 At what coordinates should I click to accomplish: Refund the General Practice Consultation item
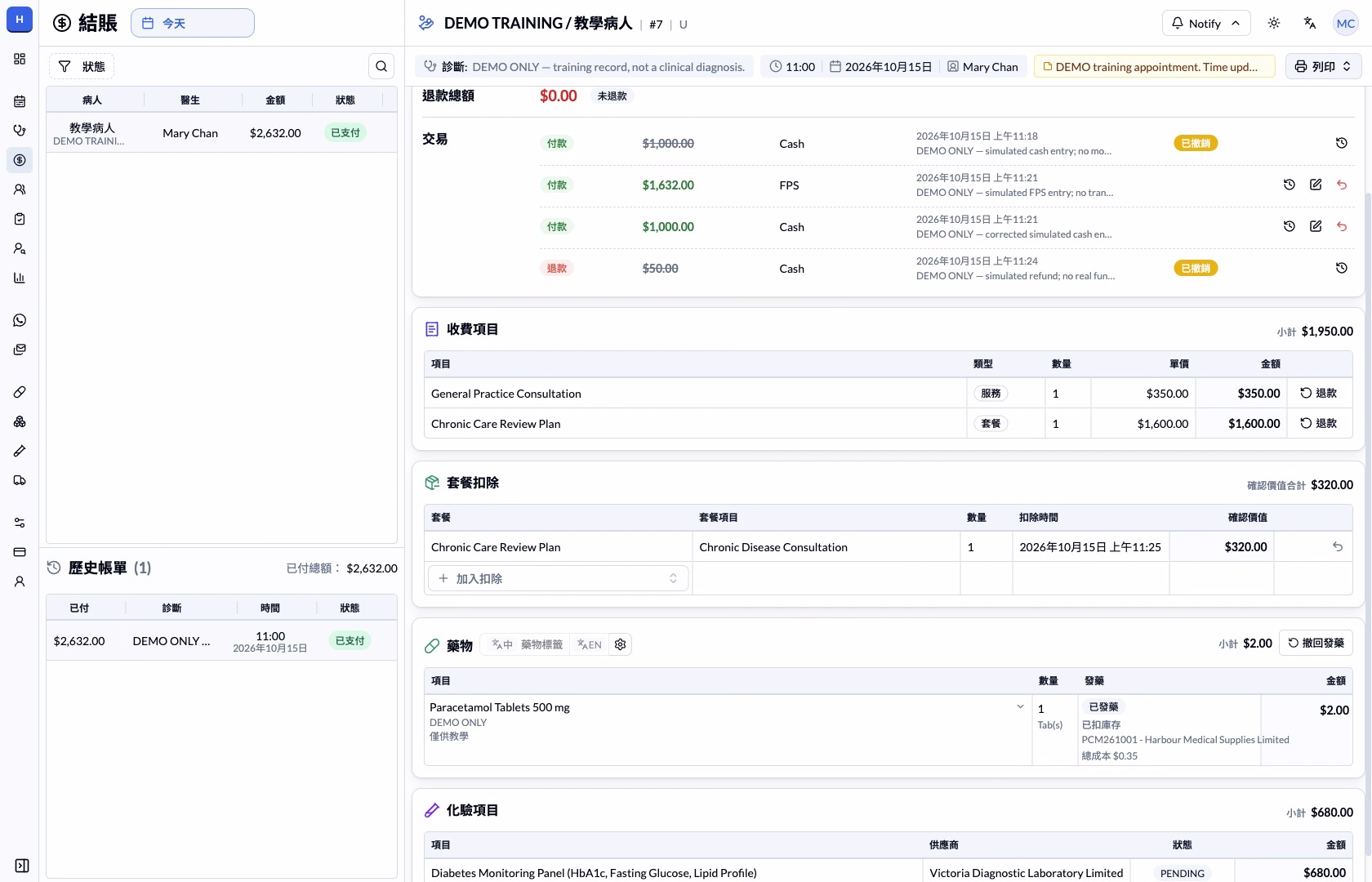(1319, 393)
